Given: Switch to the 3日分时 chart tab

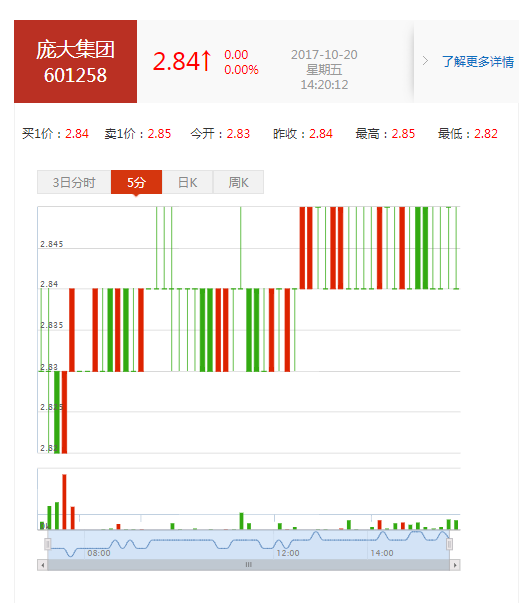Looking at the screenshot, I should 74,182.
